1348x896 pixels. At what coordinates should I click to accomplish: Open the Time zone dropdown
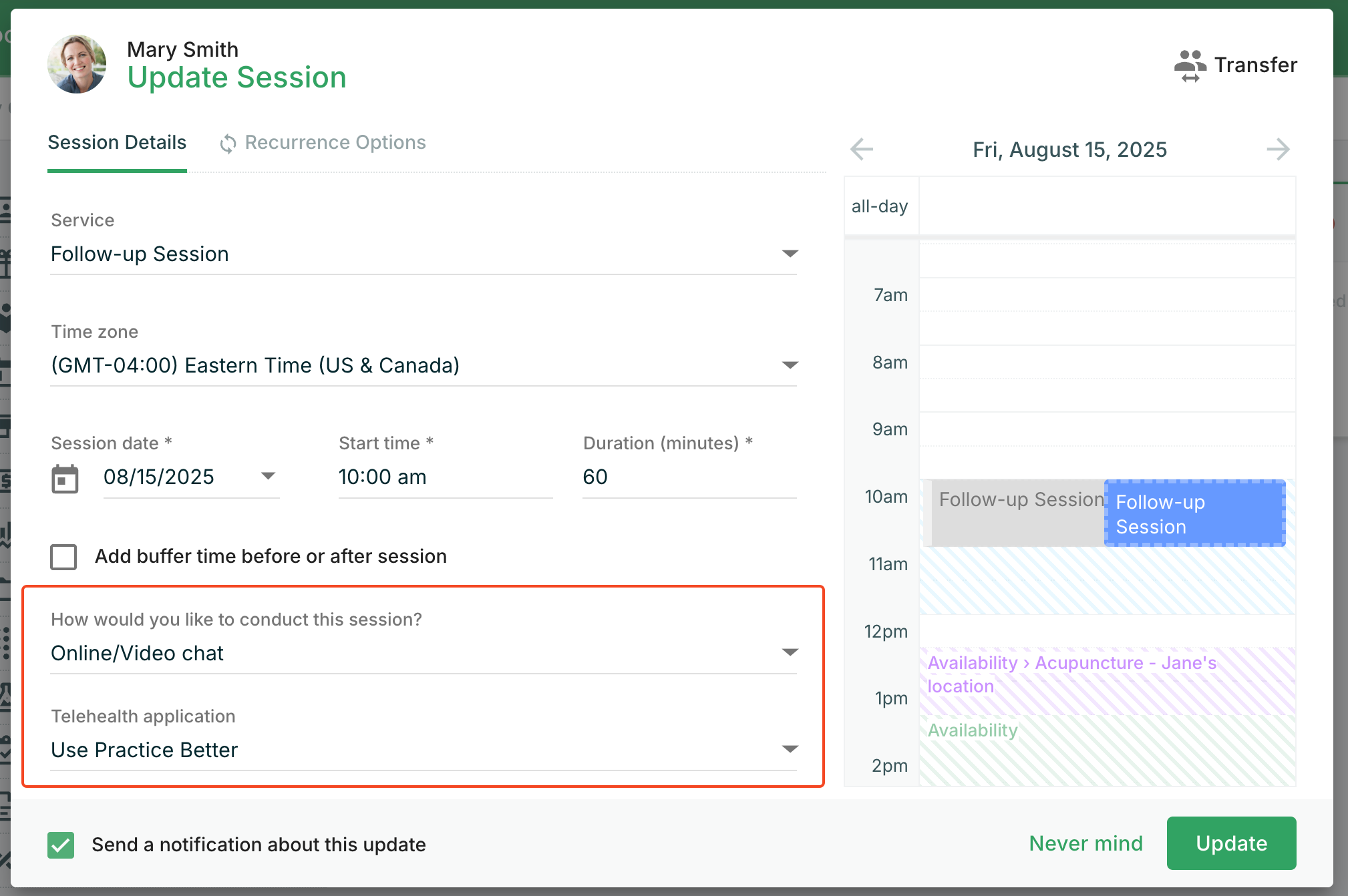pyautogui.click(x=790, y=365)
